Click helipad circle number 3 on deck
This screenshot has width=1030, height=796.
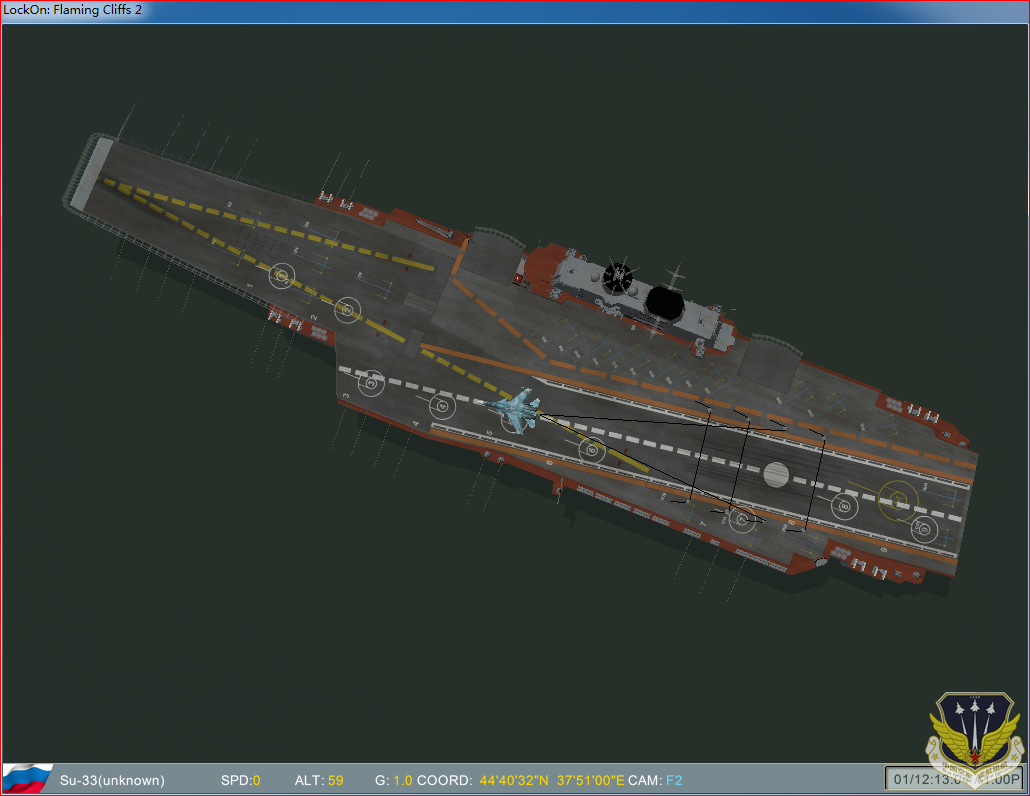(371, 382)
